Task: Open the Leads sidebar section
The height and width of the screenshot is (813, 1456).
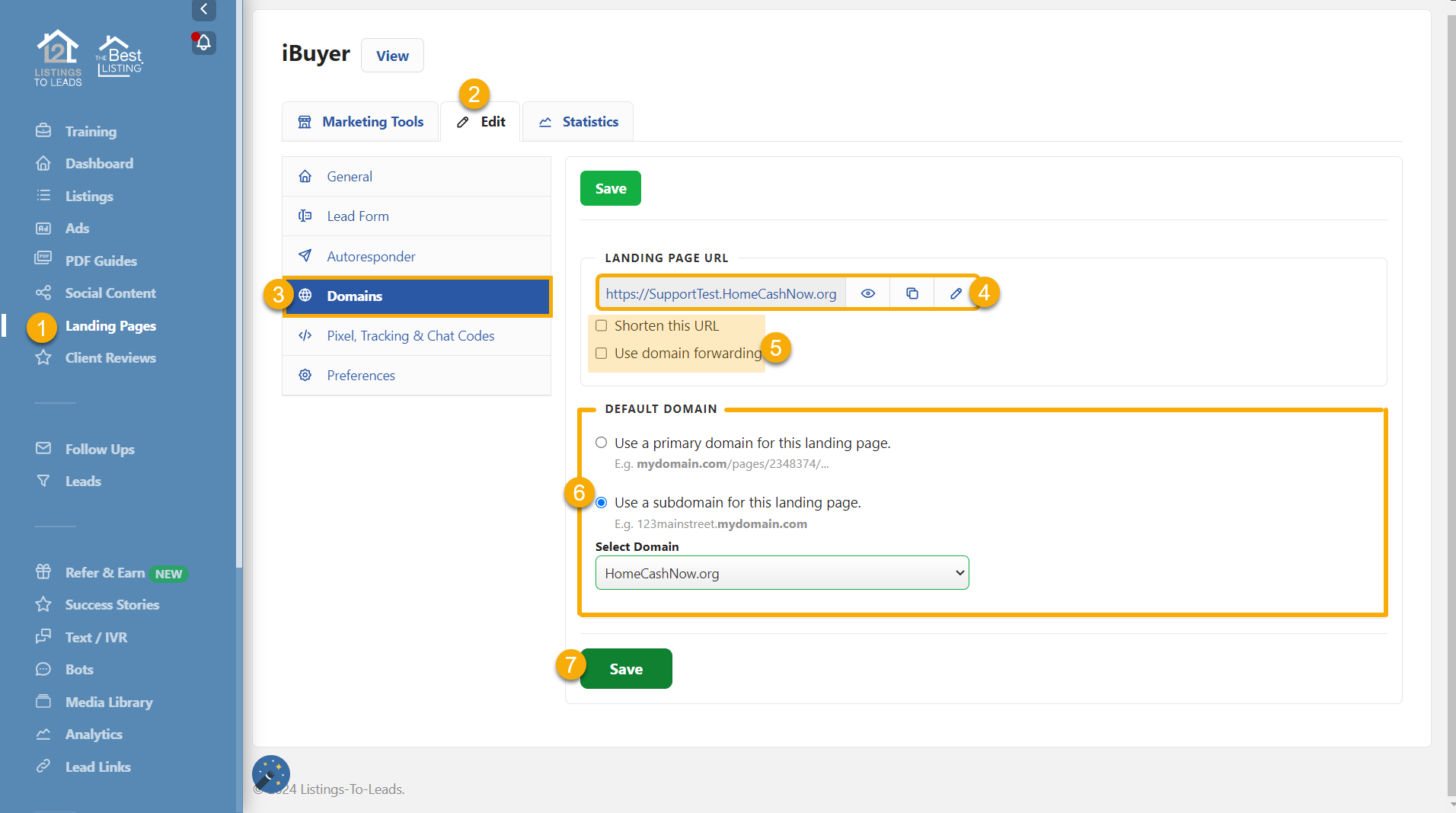Action: point(83,481)
